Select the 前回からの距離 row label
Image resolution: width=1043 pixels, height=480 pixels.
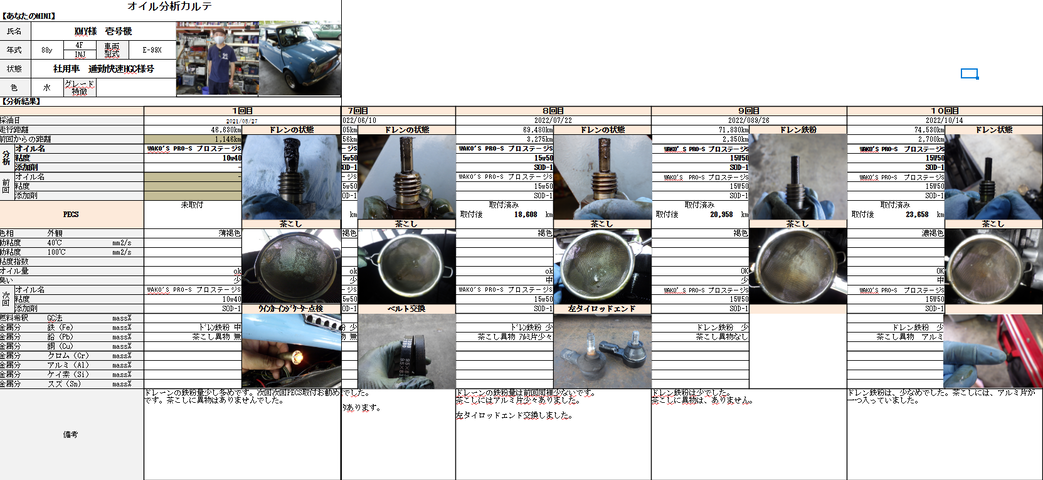pos(72,140)
